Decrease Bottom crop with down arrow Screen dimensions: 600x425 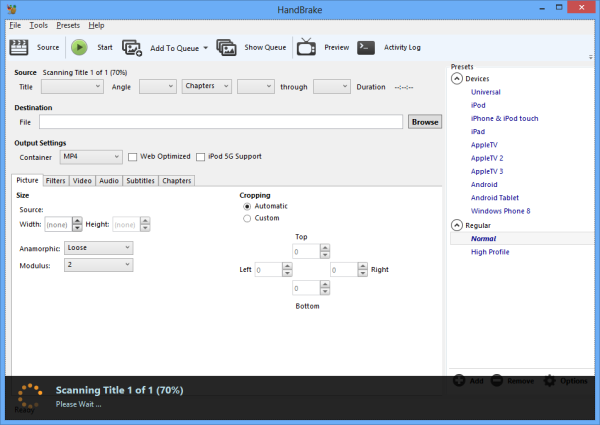point(325,292)
